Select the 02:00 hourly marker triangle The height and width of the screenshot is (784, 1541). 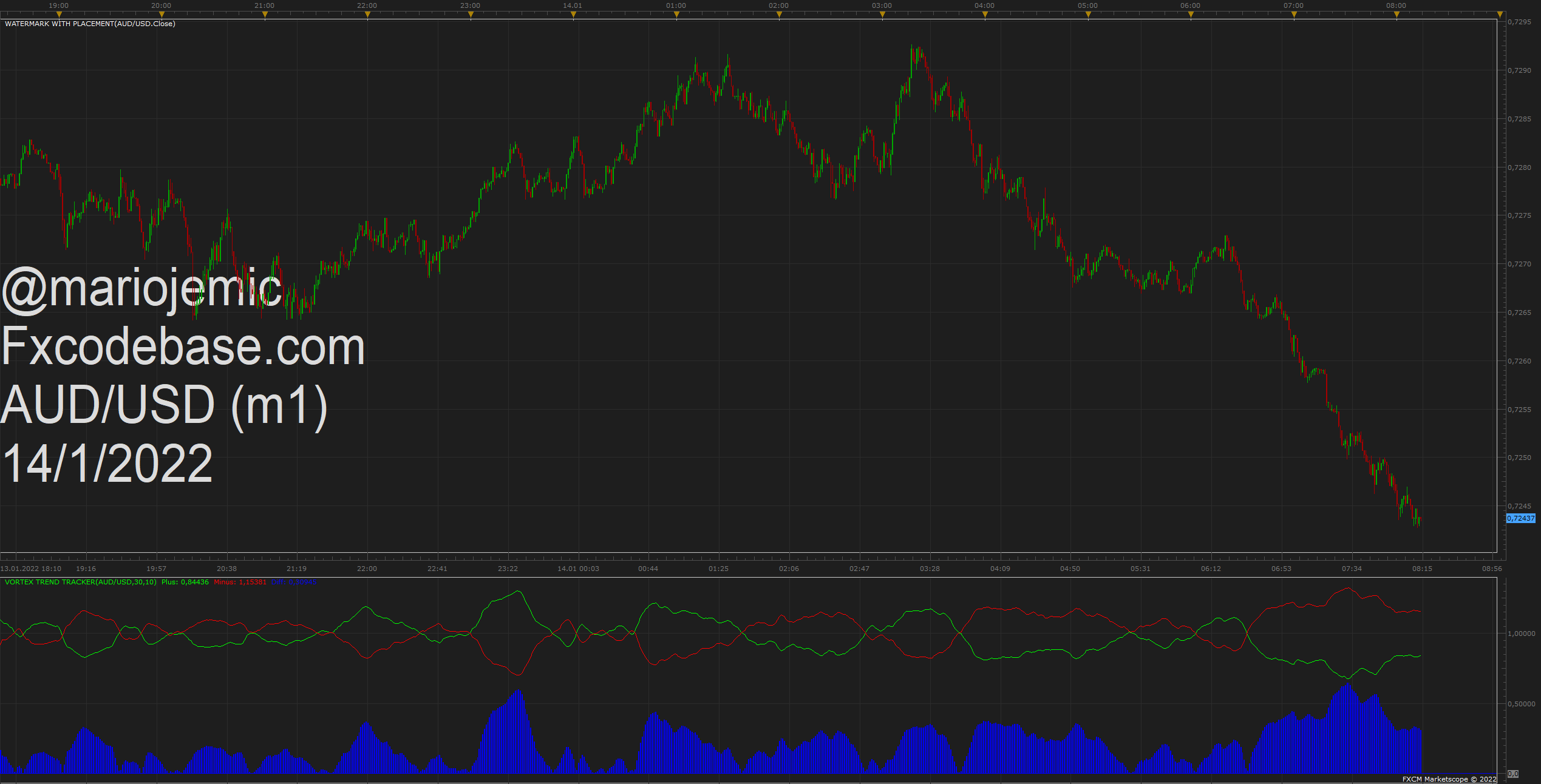779,15
